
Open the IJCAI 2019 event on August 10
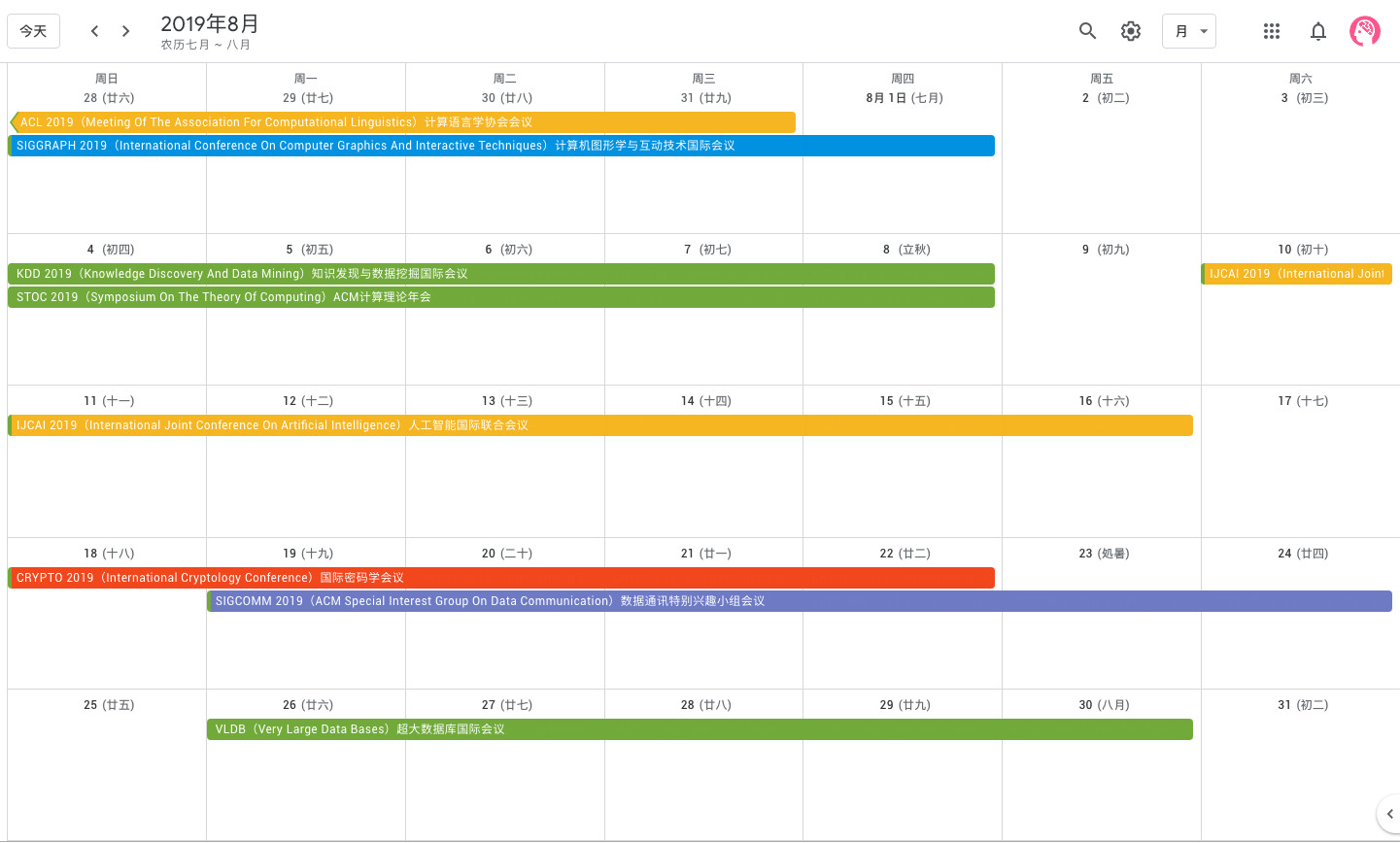click(x=1296, y=274)
